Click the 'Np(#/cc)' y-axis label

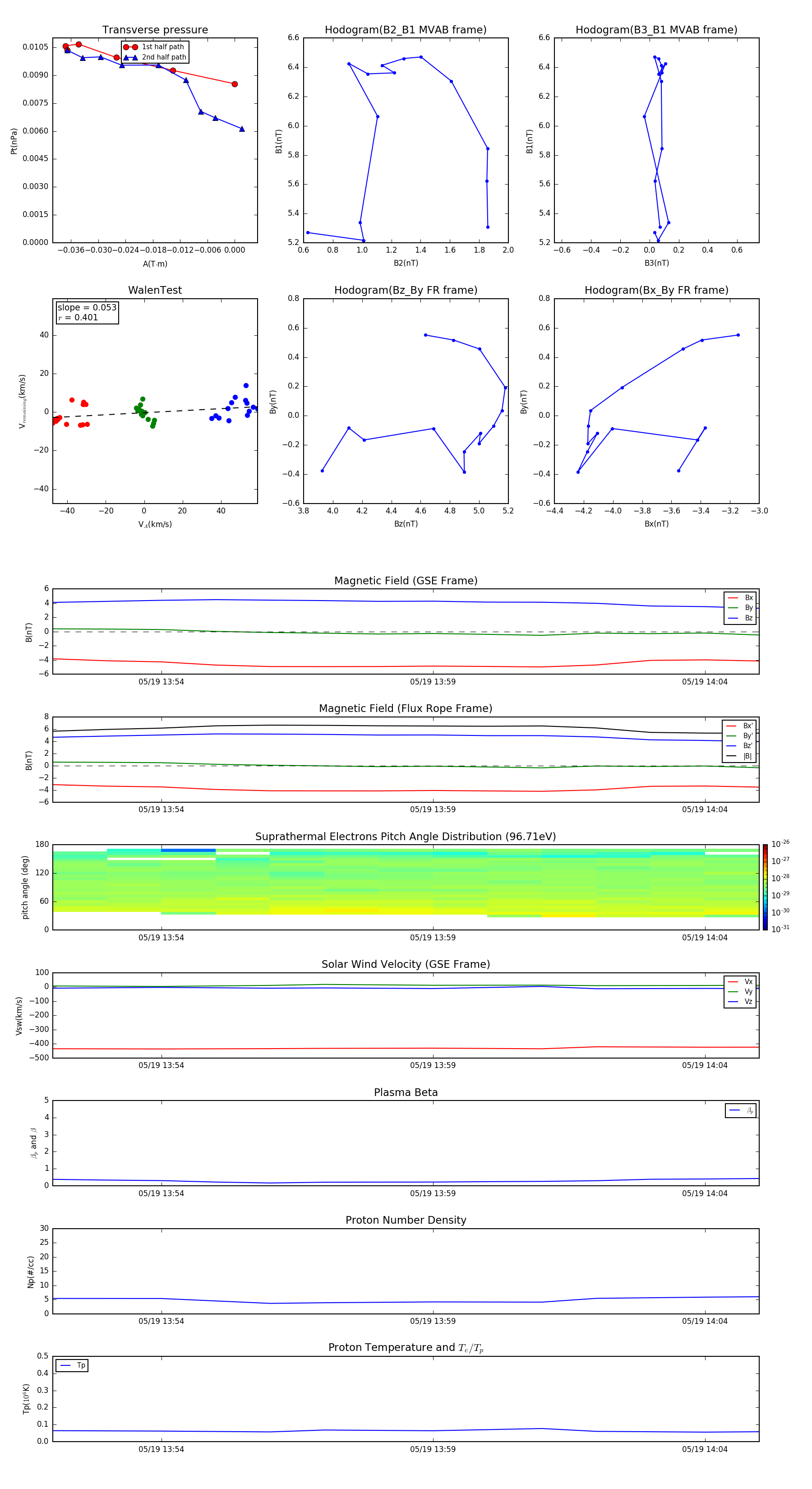click(31, 1271)
